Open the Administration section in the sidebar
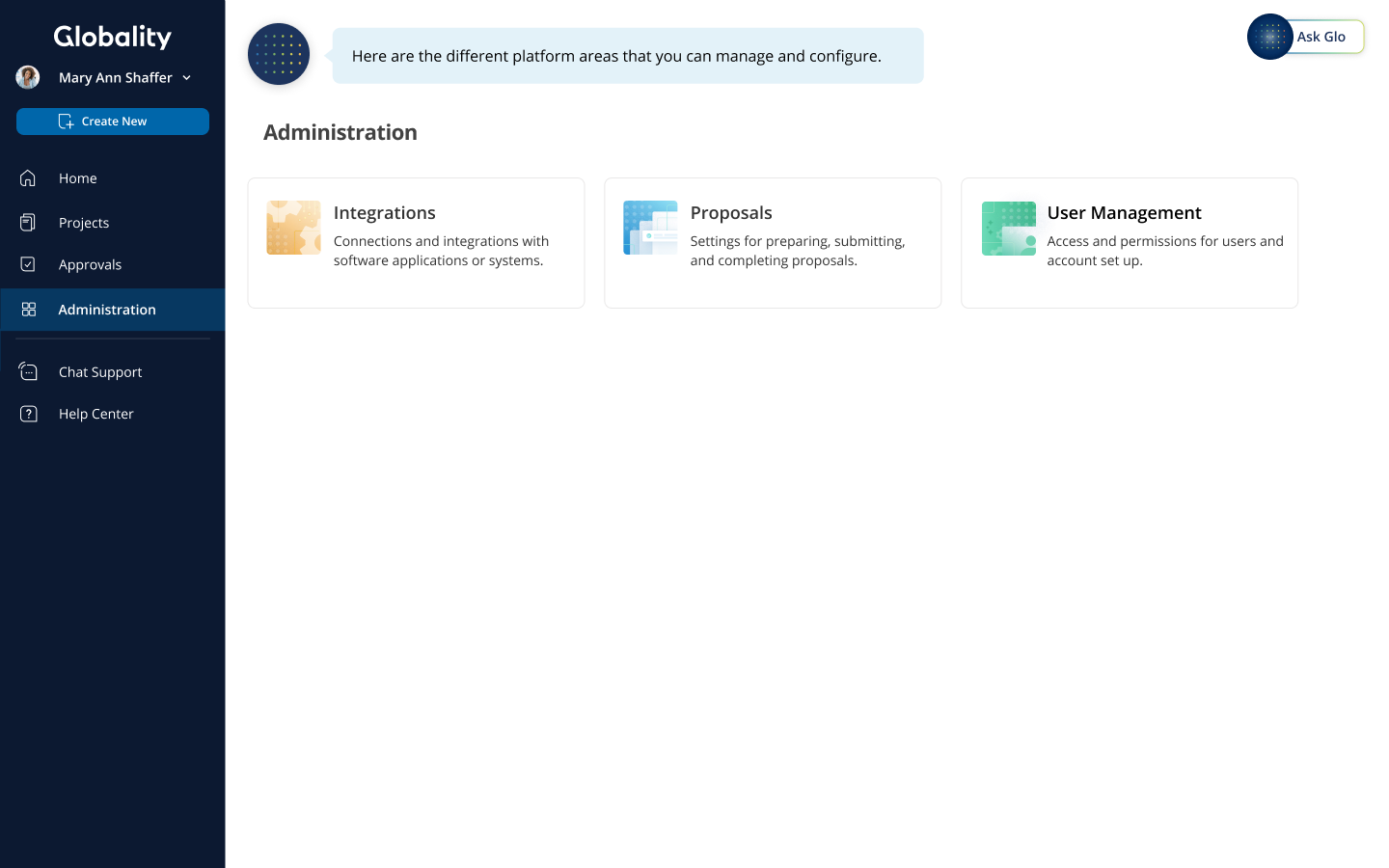Screen dimensions: 1389x868 107,310
